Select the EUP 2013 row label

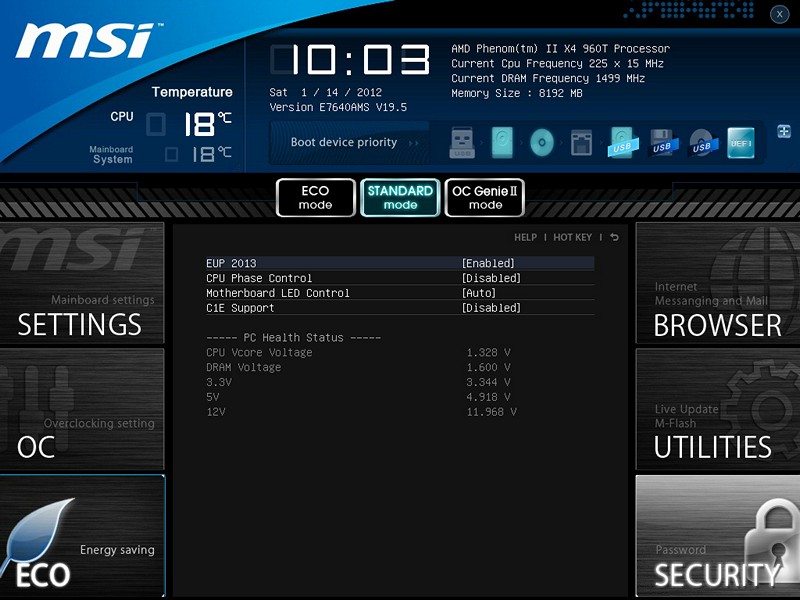pos(231,263)
